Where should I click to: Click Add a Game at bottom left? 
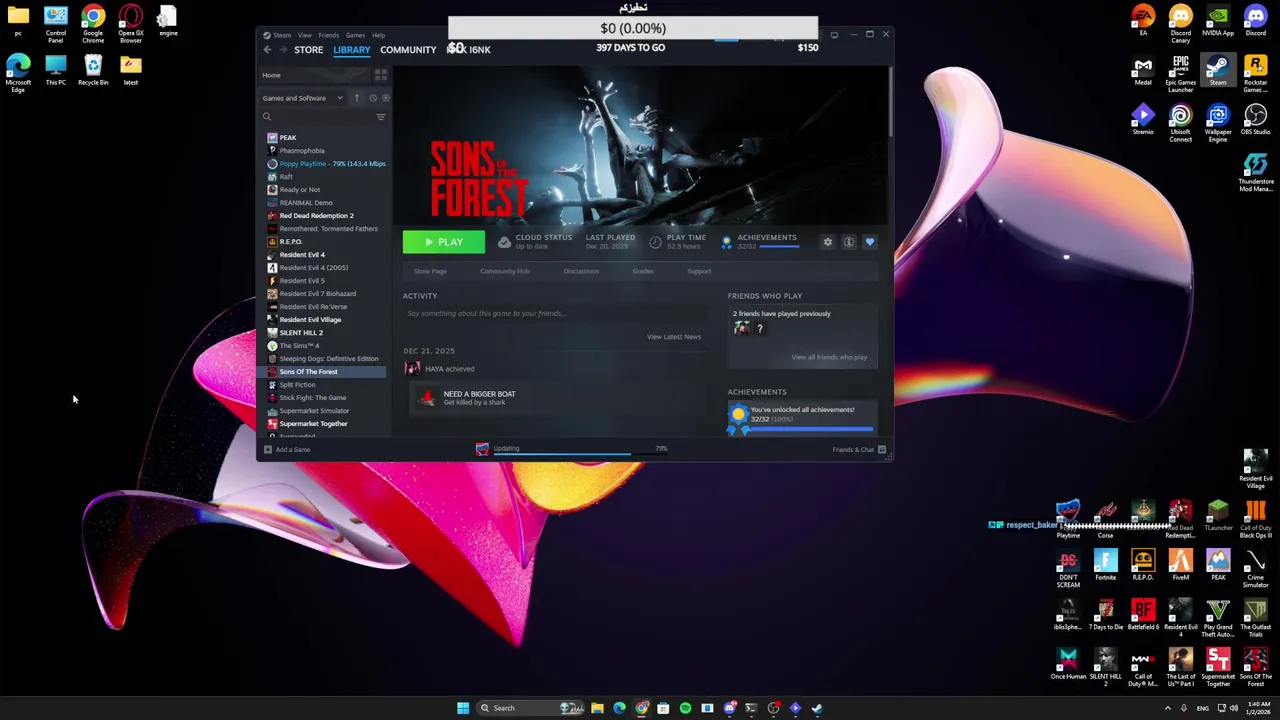(x=287, y=450)
